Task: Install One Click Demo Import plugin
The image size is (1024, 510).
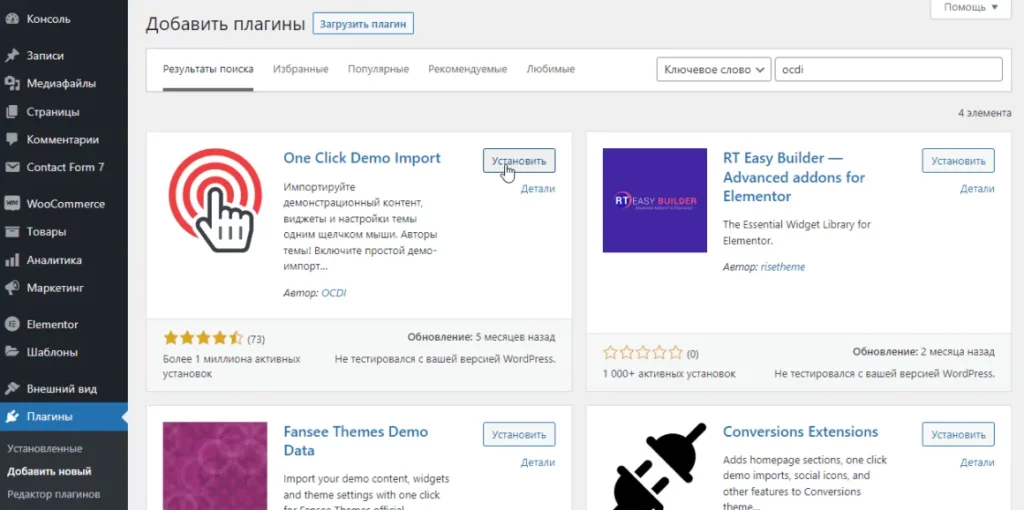Action: (x=519, y=161)
